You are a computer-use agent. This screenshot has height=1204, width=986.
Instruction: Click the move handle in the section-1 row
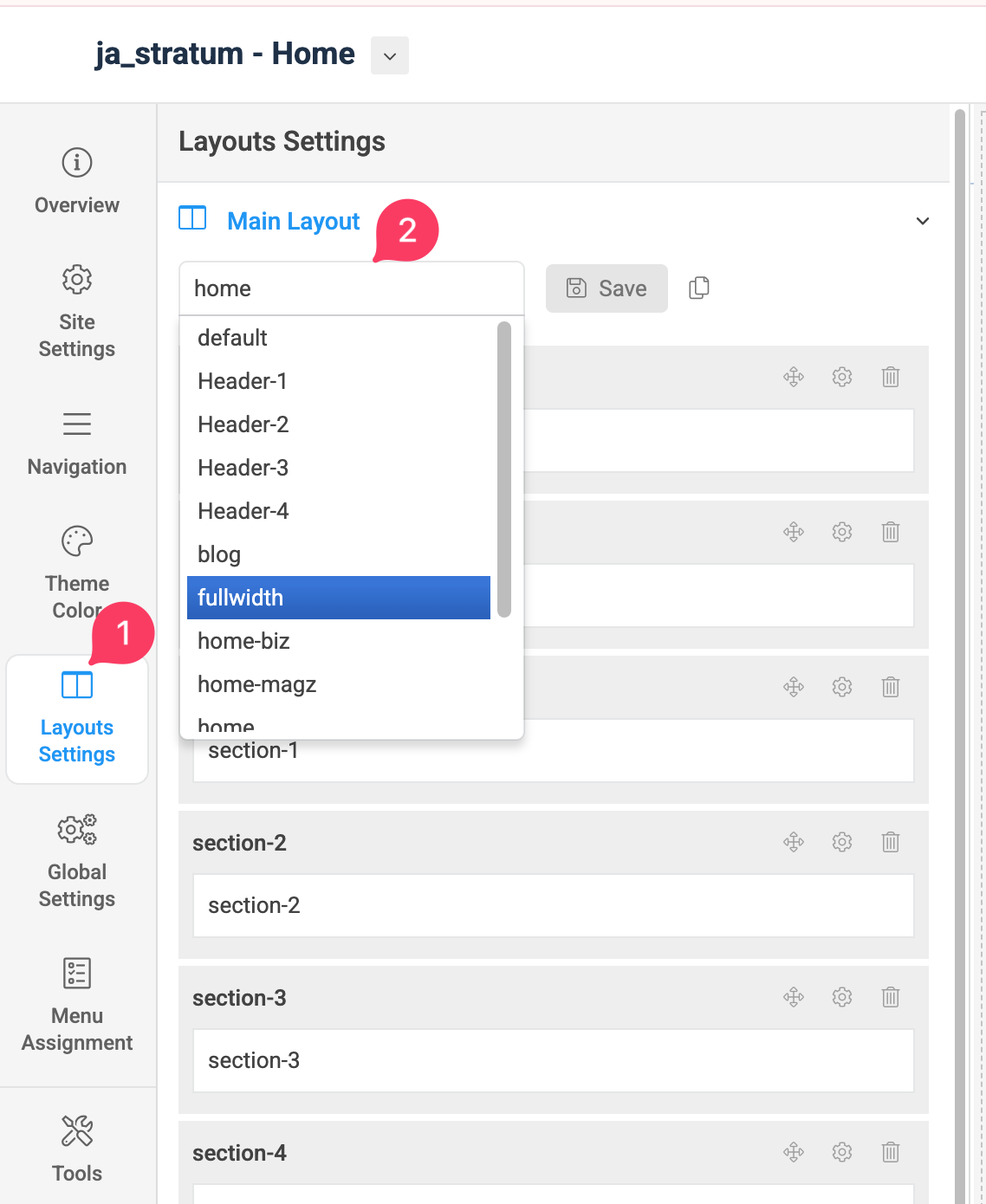(x=794, y=687)
